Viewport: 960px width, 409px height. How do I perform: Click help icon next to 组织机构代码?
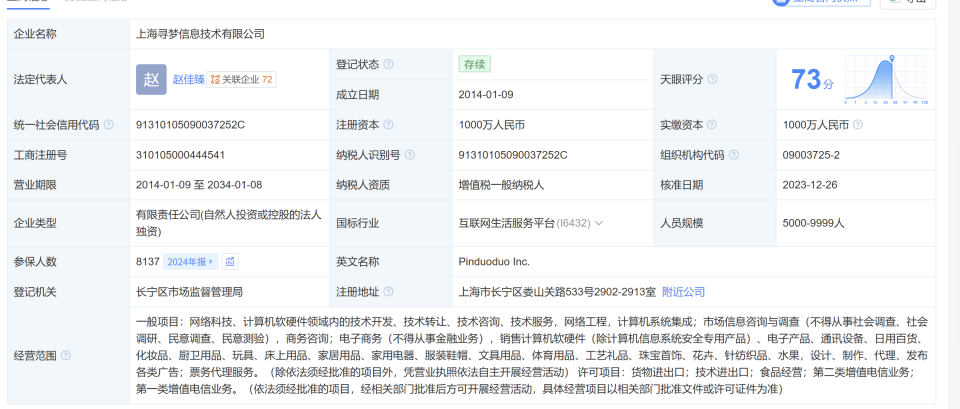pos(733,155)
